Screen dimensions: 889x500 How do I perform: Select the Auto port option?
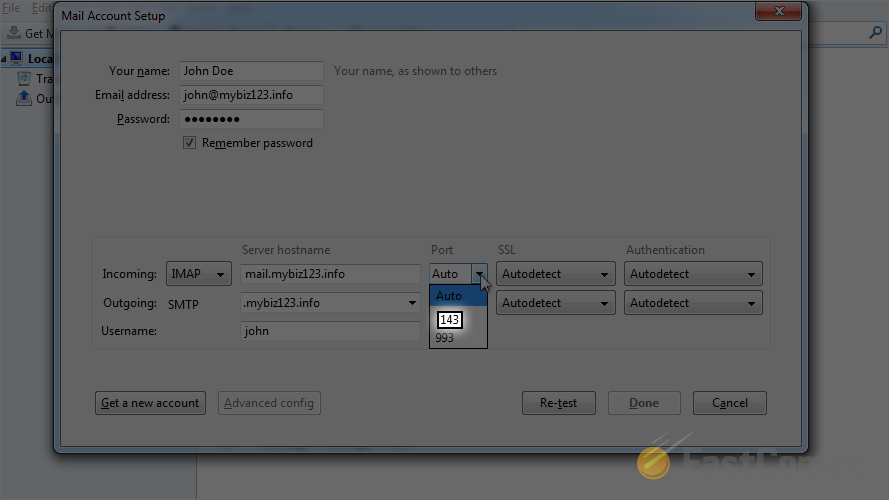[458, 296]
